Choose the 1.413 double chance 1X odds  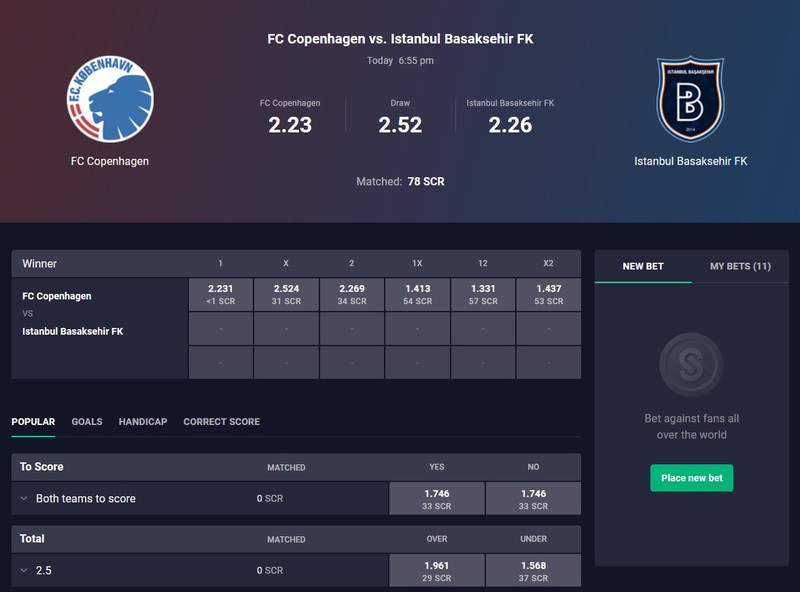point(417,294)
